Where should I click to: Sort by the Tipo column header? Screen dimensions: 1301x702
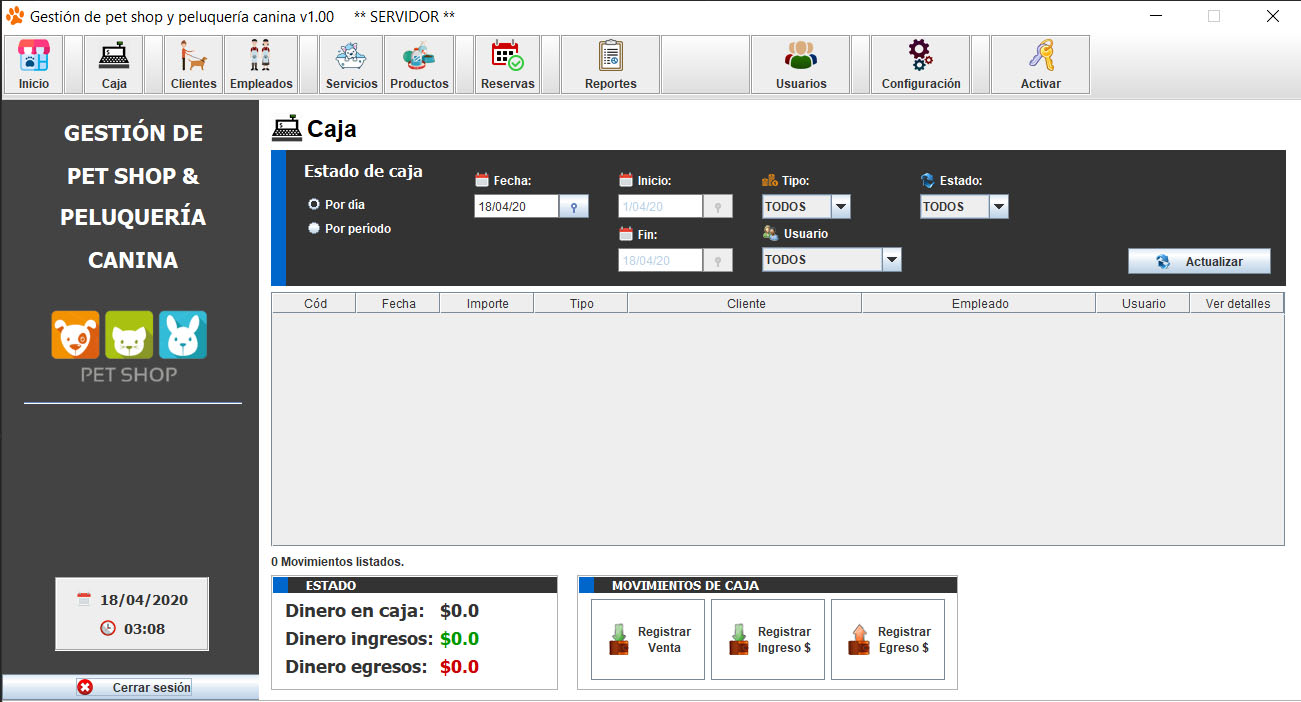pyautogui.click(x=581, y=303)
